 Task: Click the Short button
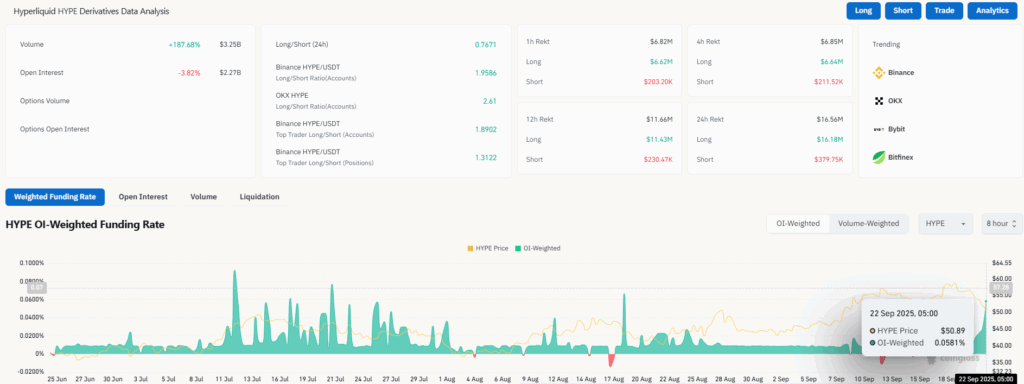pyautogui.click(x=903, y=10)
